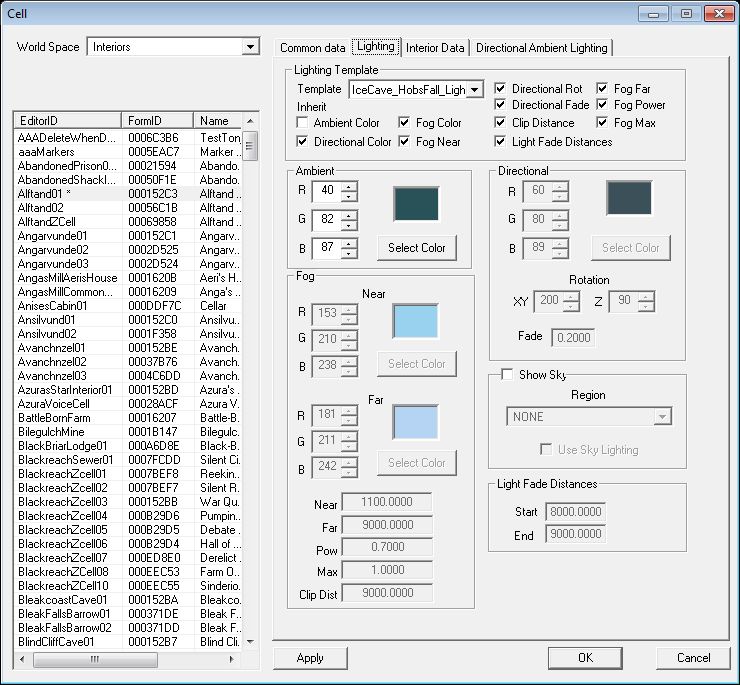
Task: Select the AzurasStarInterior01 cell row
Action: click(x=128, y=390)
